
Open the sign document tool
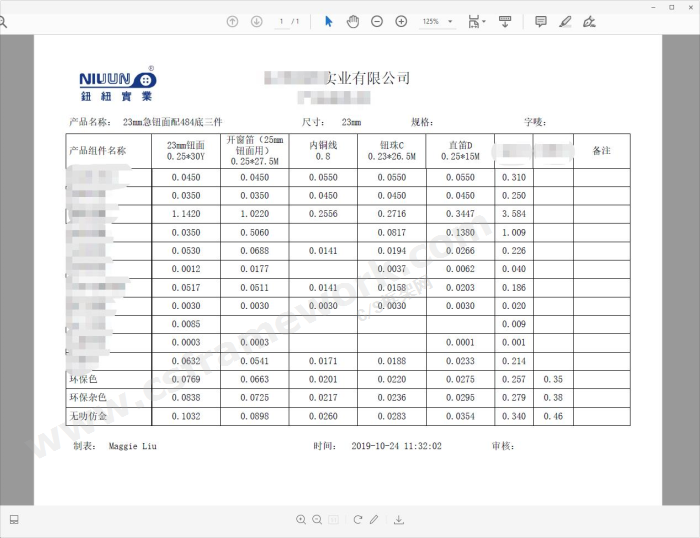pyautogui.click(x=589, y=21)
